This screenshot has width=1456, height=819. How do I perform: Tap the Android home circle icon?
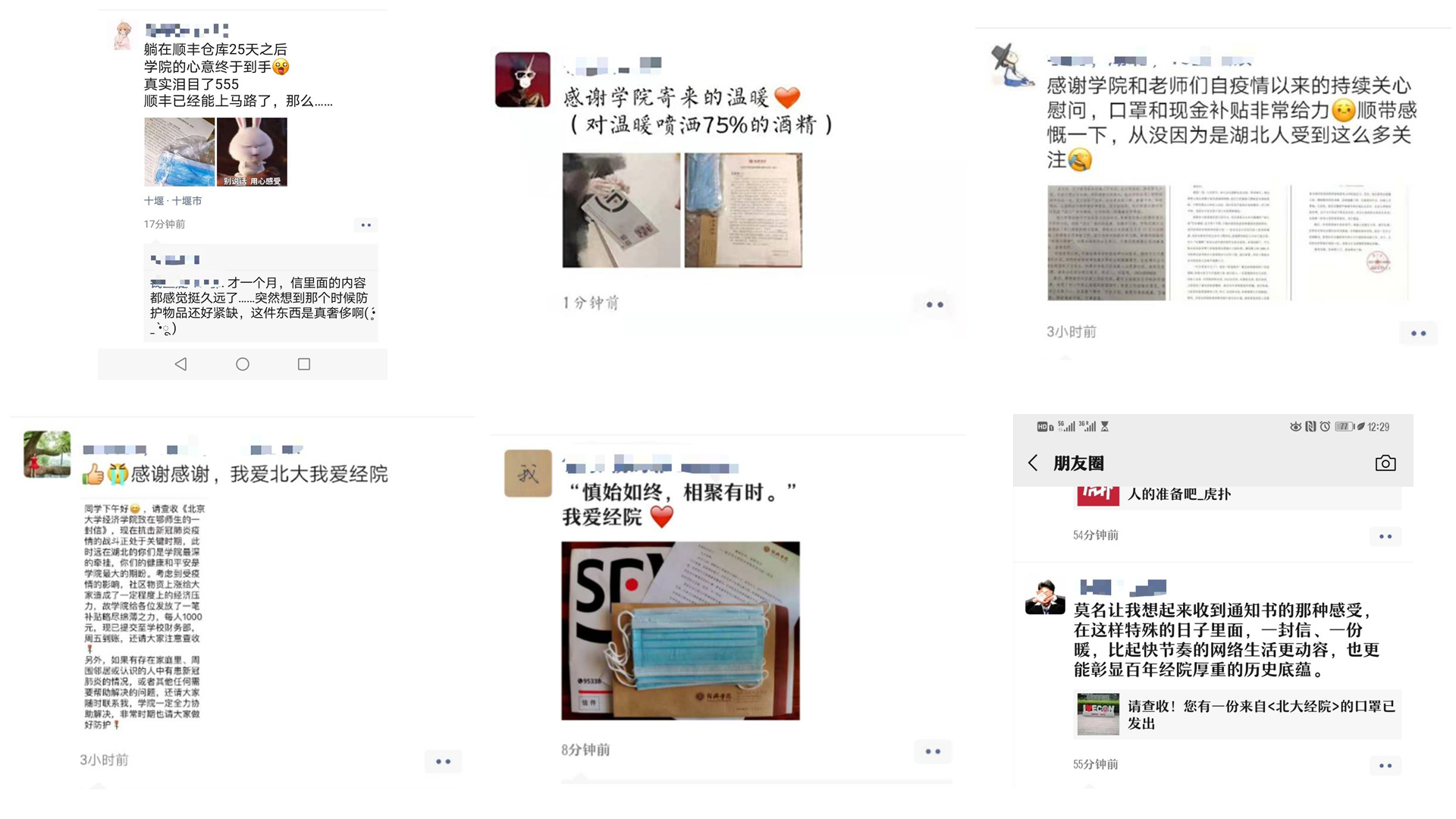[243, 364]
